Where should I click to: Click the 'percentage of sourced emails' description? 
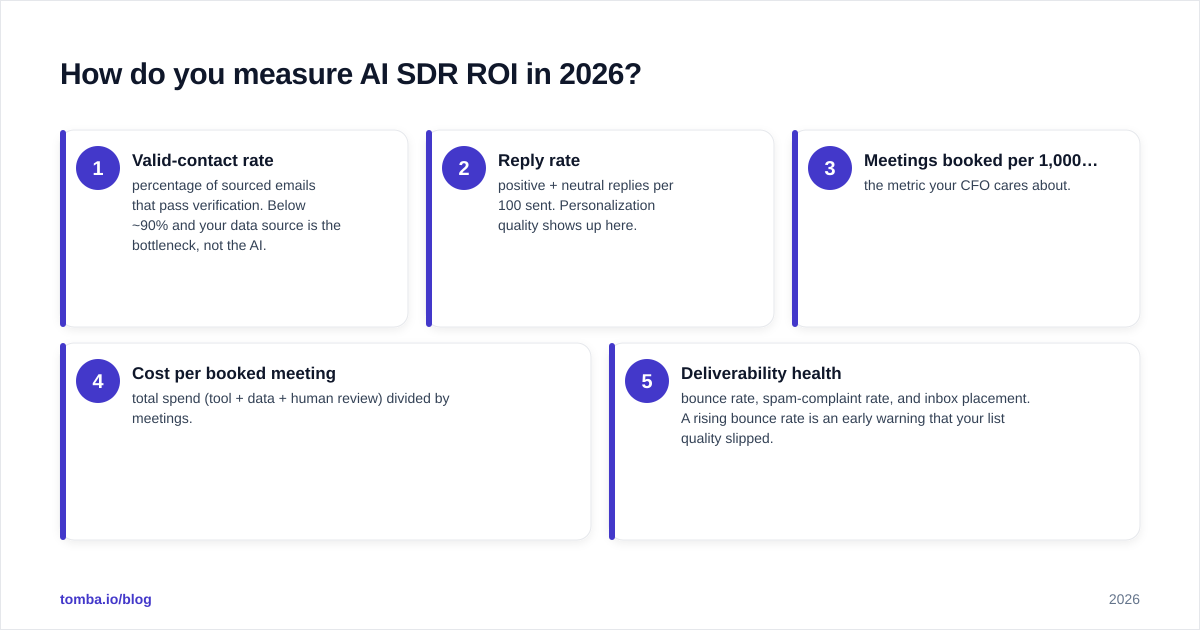(236, 215)
